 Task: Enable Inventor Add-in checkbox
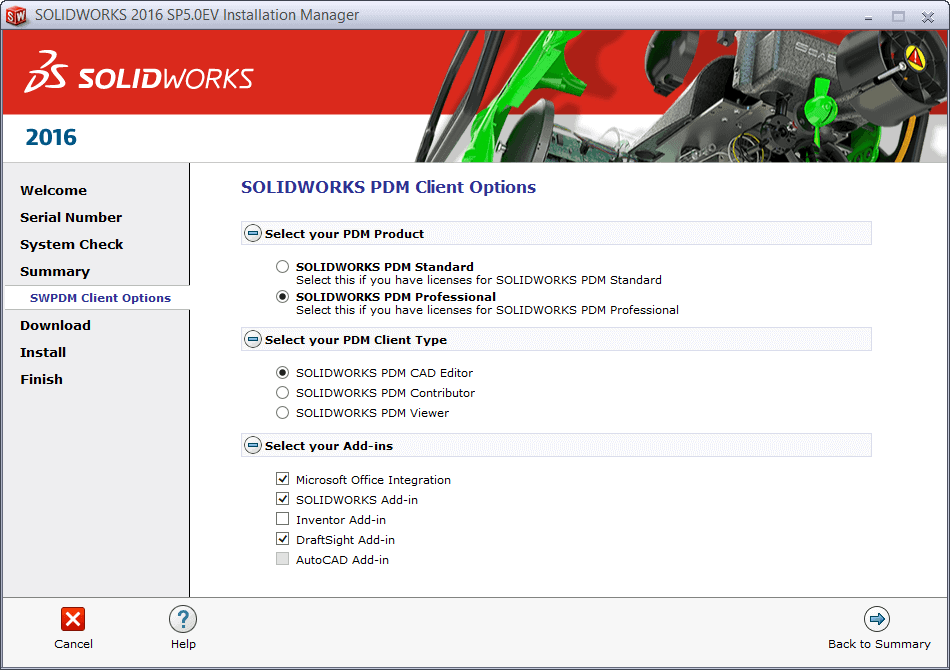(x=282, y=519)
